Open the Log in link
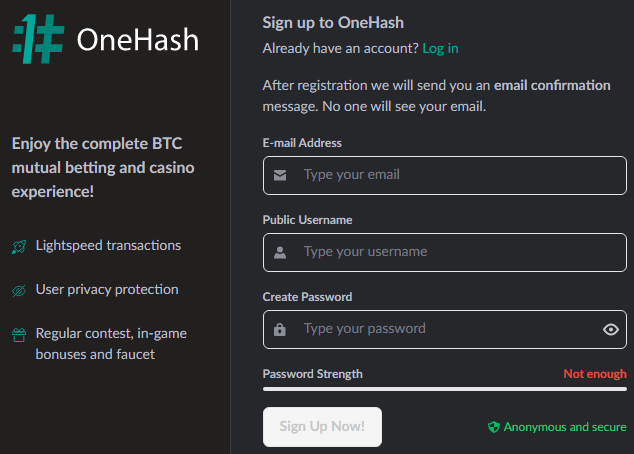 440,49
